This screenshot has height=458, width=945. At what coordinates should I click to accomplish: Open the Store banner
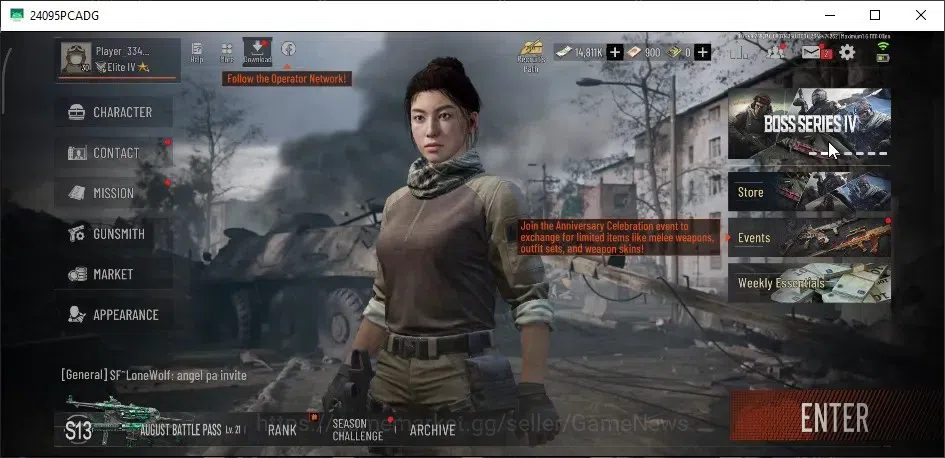tap(809, 192)
